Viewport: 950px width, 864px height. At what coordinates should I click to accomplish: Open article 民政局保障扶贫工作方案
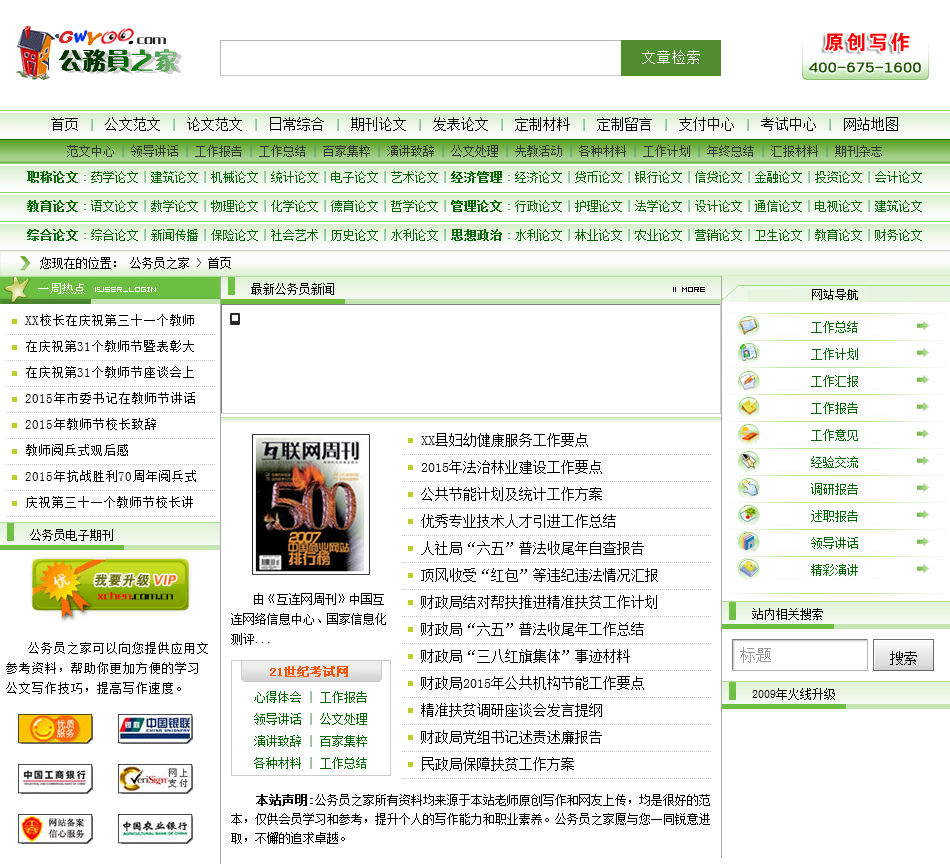tap(497, 764)
